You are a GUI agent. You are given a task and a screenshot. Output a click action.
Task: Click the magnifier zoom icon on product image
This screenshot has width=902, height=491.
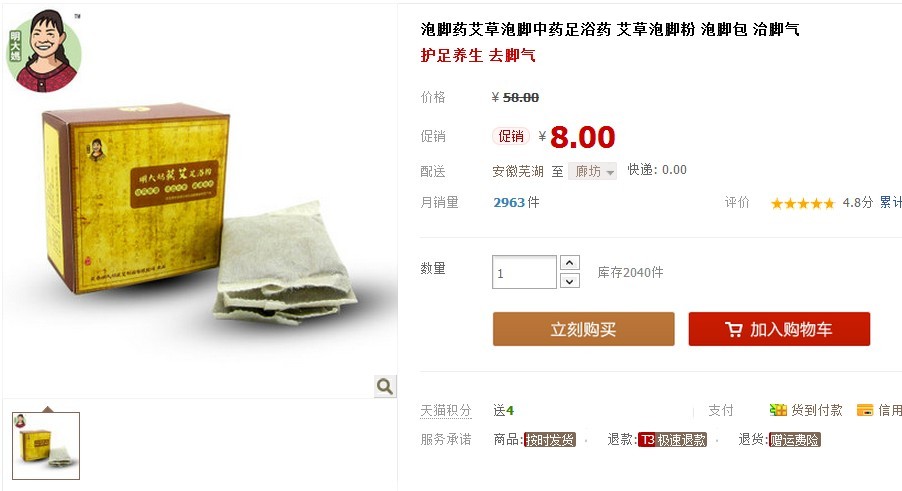[x=385, y=386]
